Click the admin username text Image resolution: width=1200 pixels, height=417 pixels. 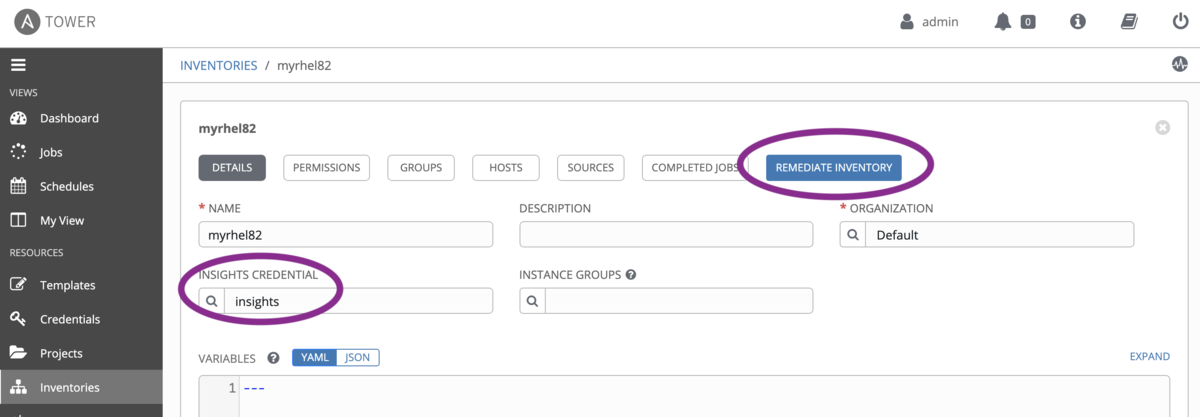(x=941, y=21)
